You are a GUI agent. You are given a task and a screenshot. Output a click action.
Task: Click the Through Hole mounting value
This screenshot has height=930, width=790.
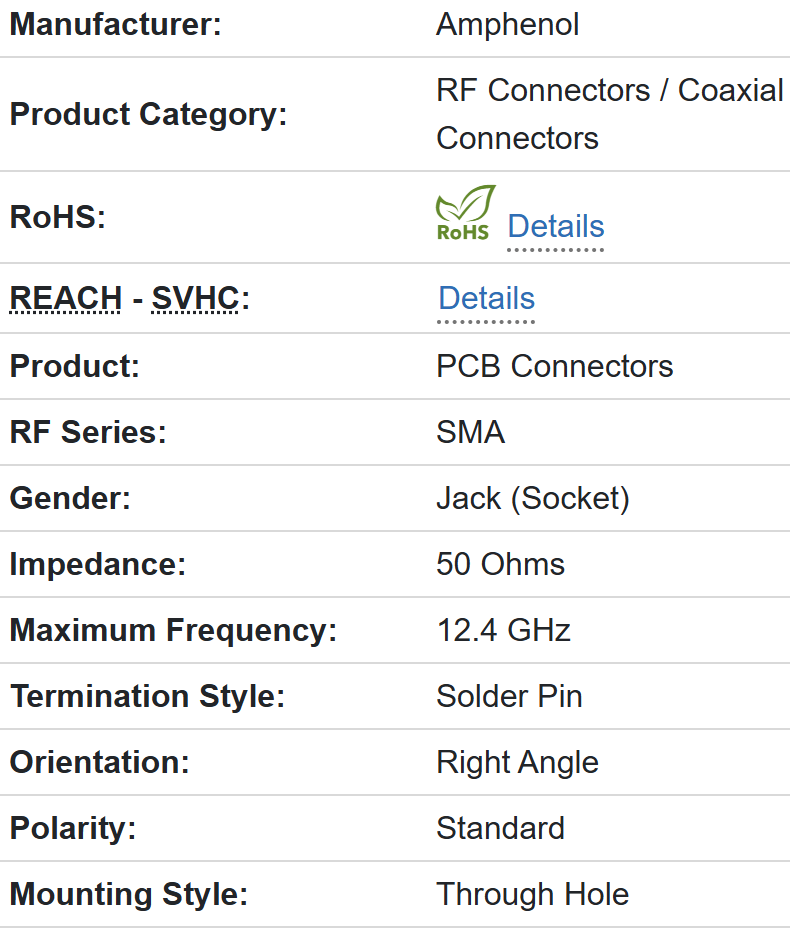(532, 894)
